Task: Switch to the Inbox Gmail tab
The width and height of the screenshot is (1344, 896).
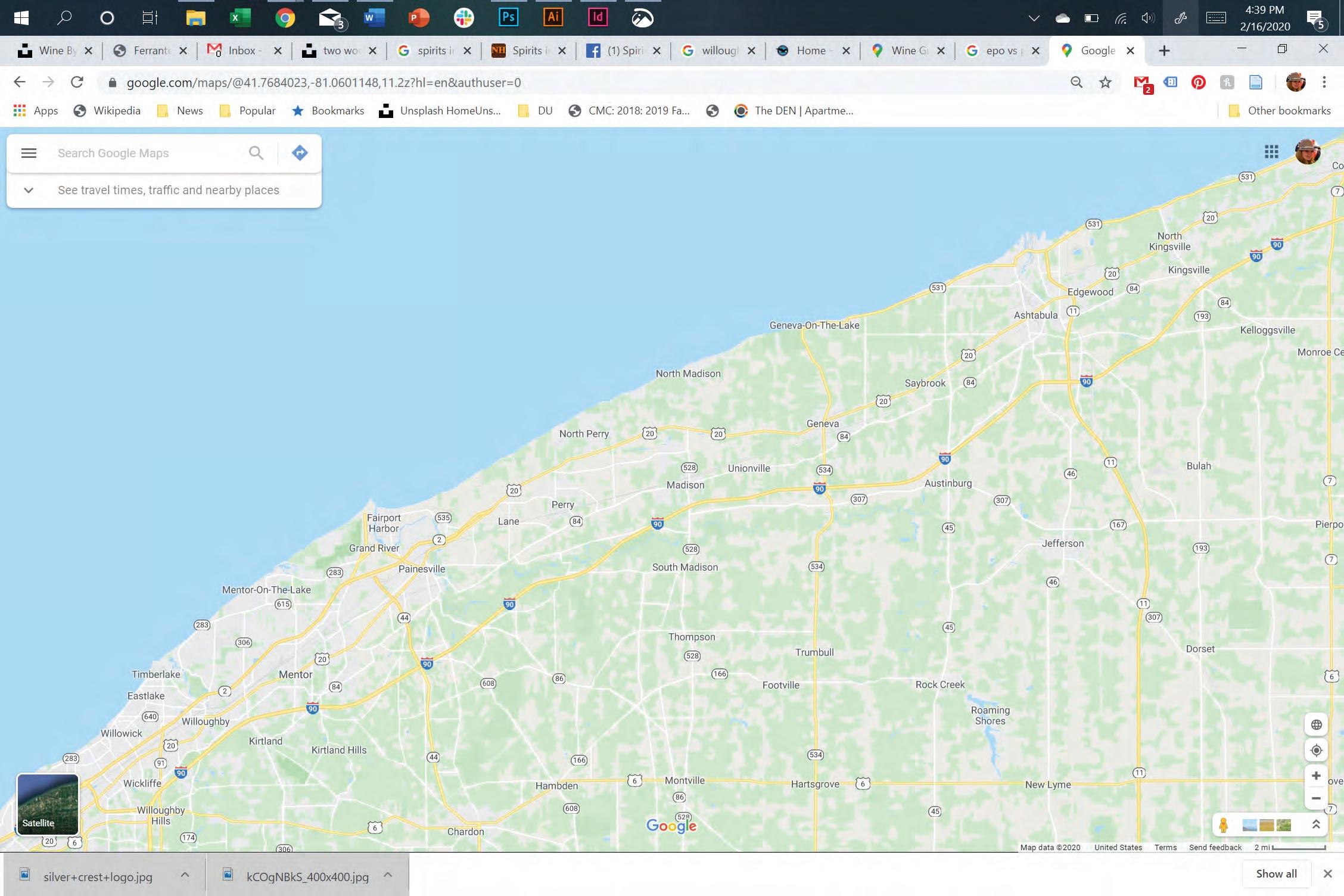Action: click(242, 51)
